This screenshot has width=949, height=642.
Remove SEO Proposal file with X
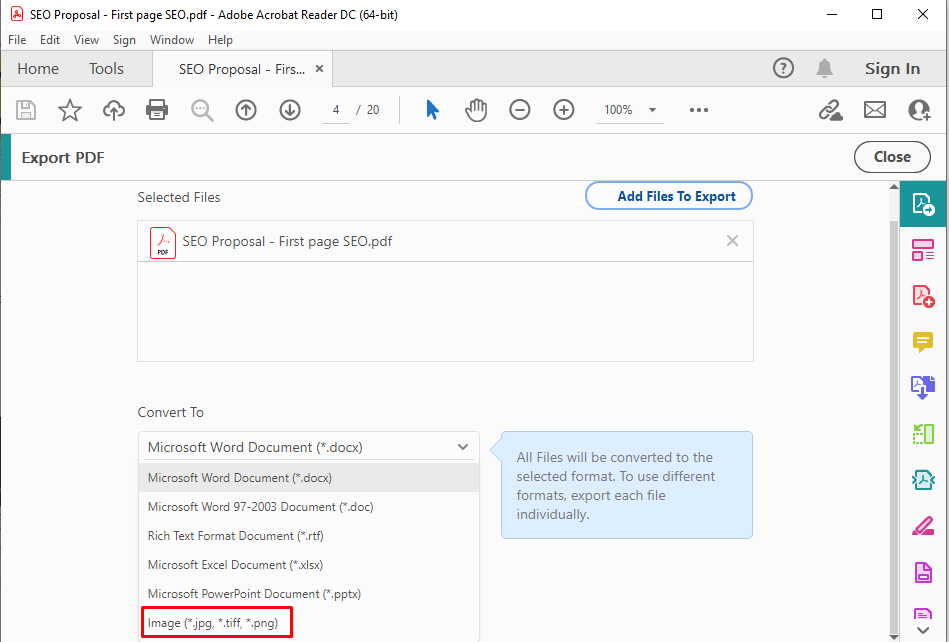click(x=732, y=241)
